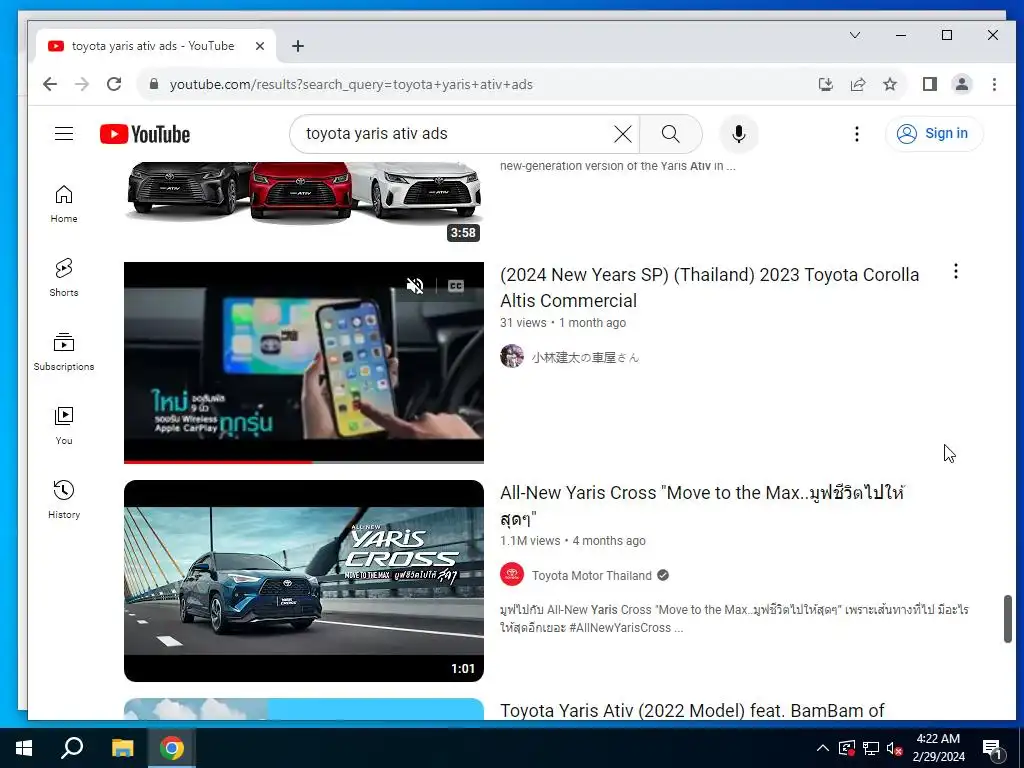This screenshot has height=768, width=1024.
Task: Click Chrome icon in taskbar
Action: 172,748
